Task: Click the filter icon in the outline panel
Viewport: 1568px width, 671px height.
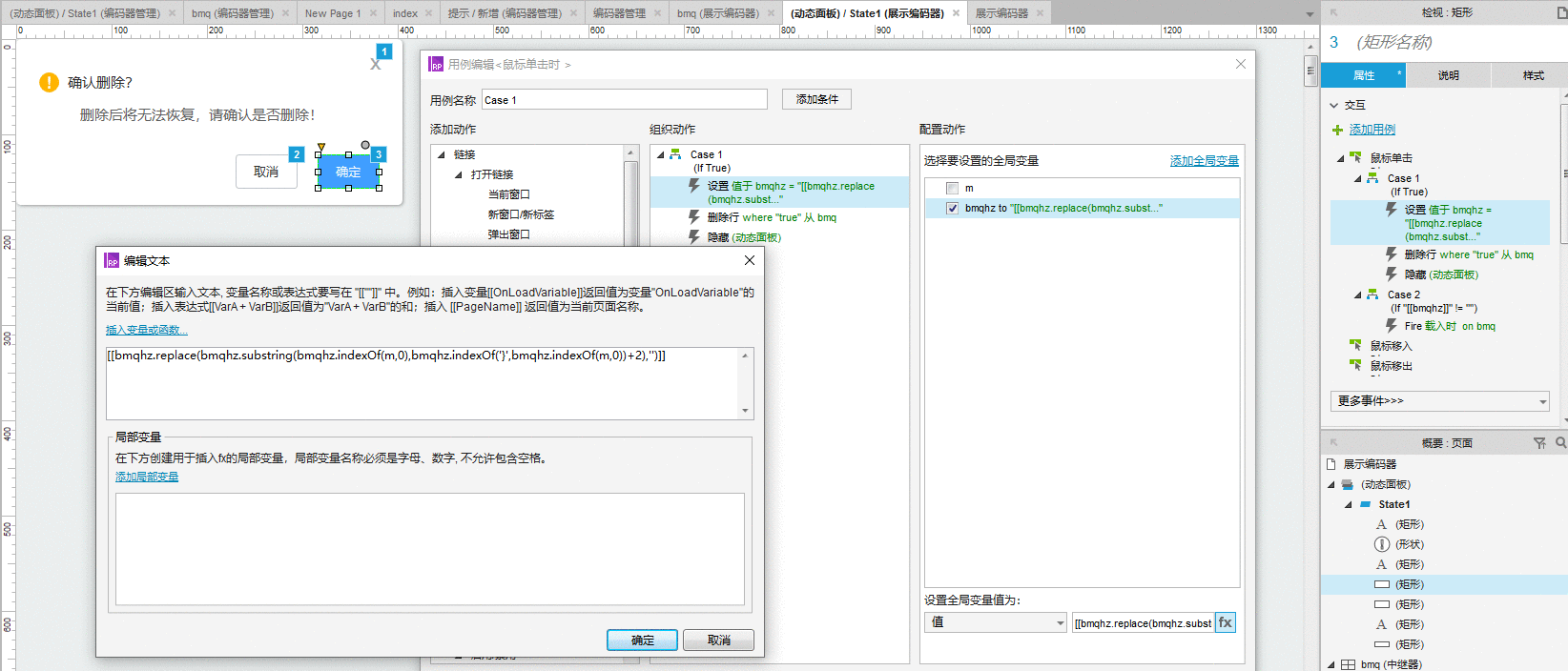Action: [1539, 443]
